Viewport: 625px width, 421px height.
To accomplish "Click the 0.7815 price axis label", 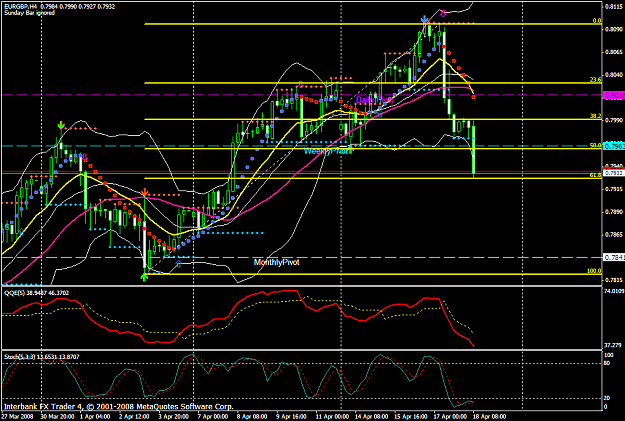I will pos(616,280).
